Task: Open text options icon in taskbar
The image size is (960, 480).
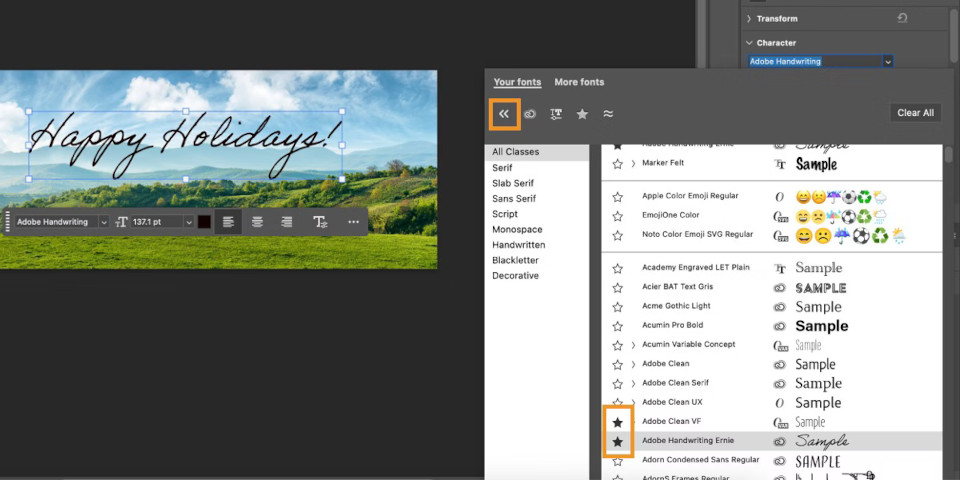Action: 320,222
